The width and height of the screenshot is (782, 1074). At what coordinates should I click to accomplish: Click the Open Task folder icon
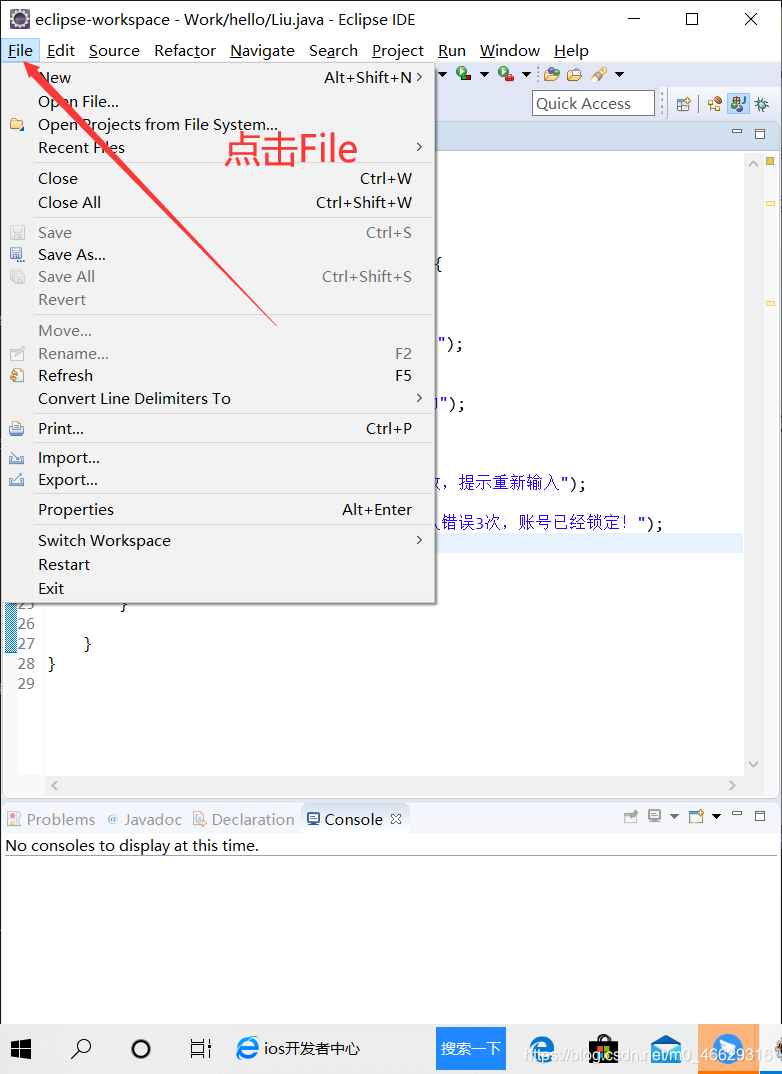[x=575, y=74]
